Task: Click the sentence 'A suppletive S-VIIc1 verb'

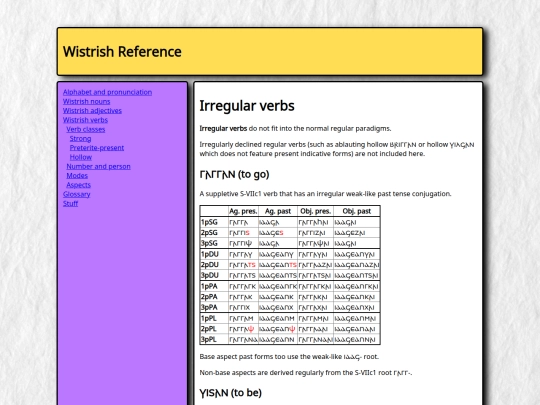Action: coord(325,194)
